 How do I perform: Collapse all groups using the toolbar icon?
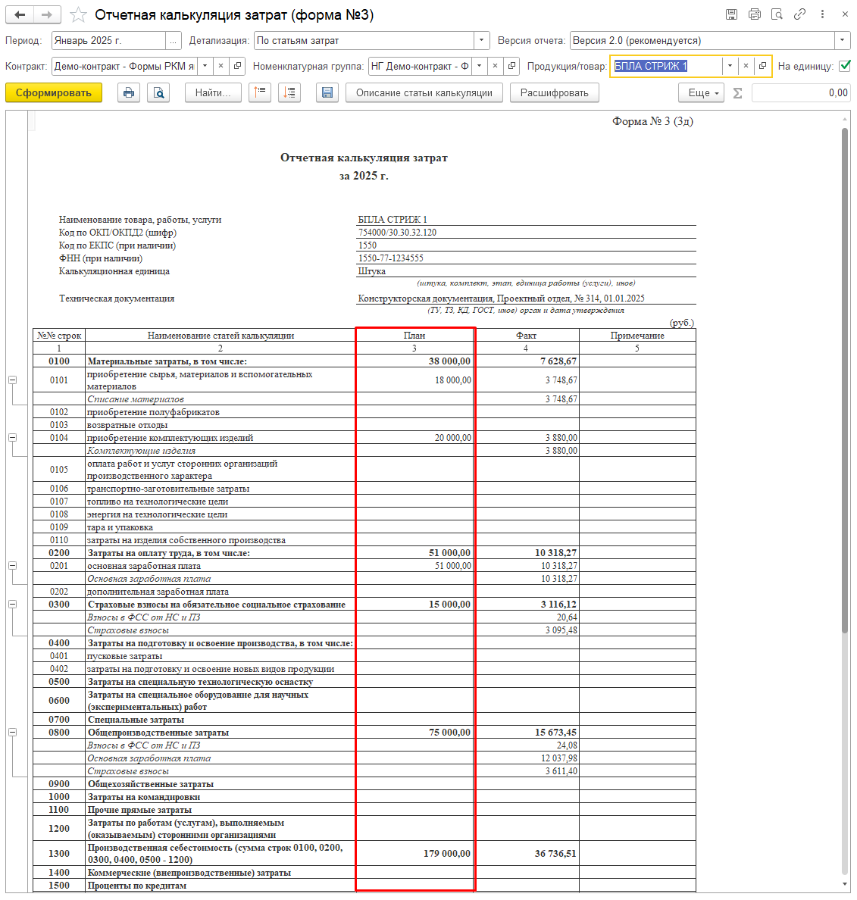[x=260, y=93]
